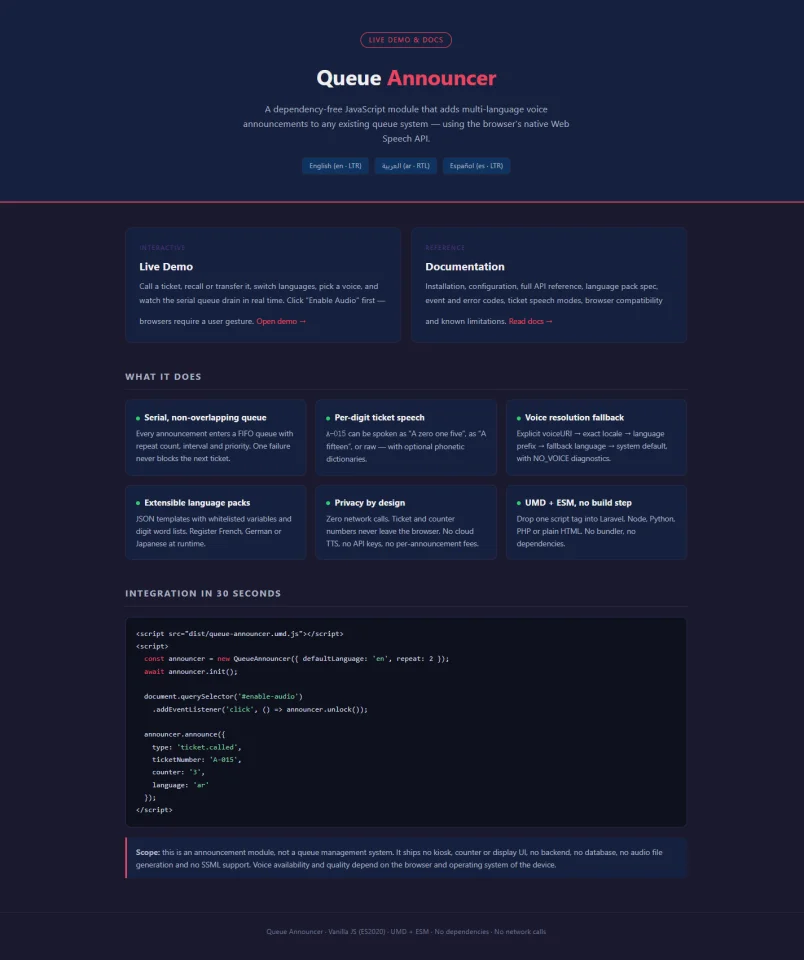Click the await announcer.init() code line
This screenshot has height=960, width=804.
click(x=190, y=672)
